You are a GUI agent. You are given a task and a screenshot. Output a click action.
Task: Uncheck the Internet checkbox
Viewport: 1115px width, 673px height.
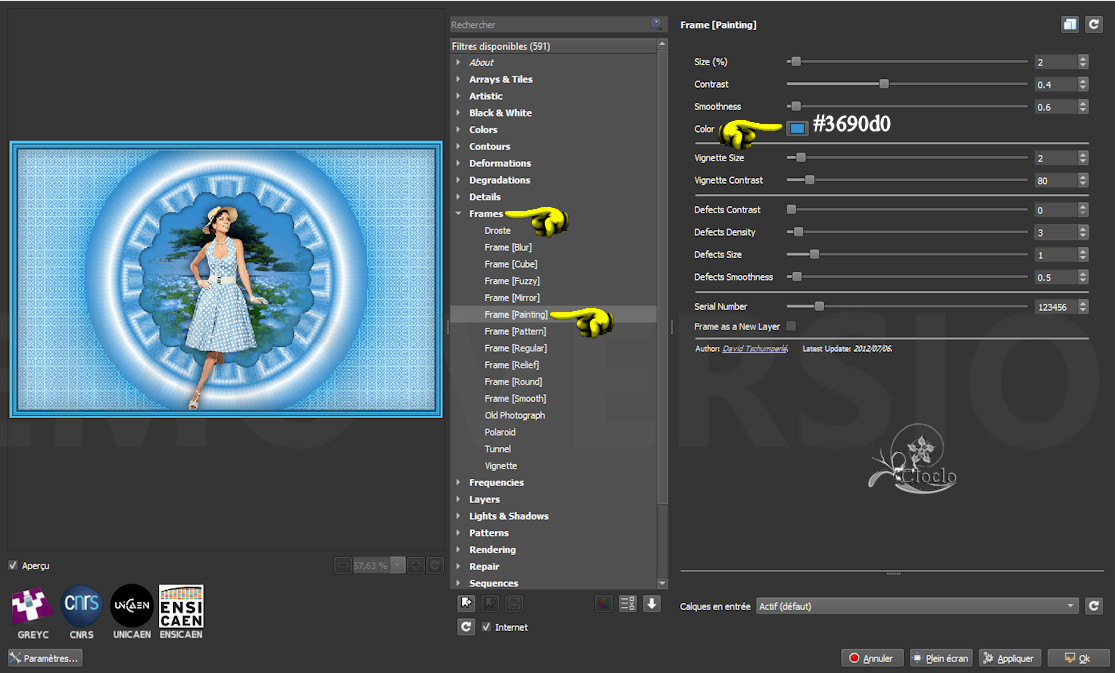pos(487,627)
